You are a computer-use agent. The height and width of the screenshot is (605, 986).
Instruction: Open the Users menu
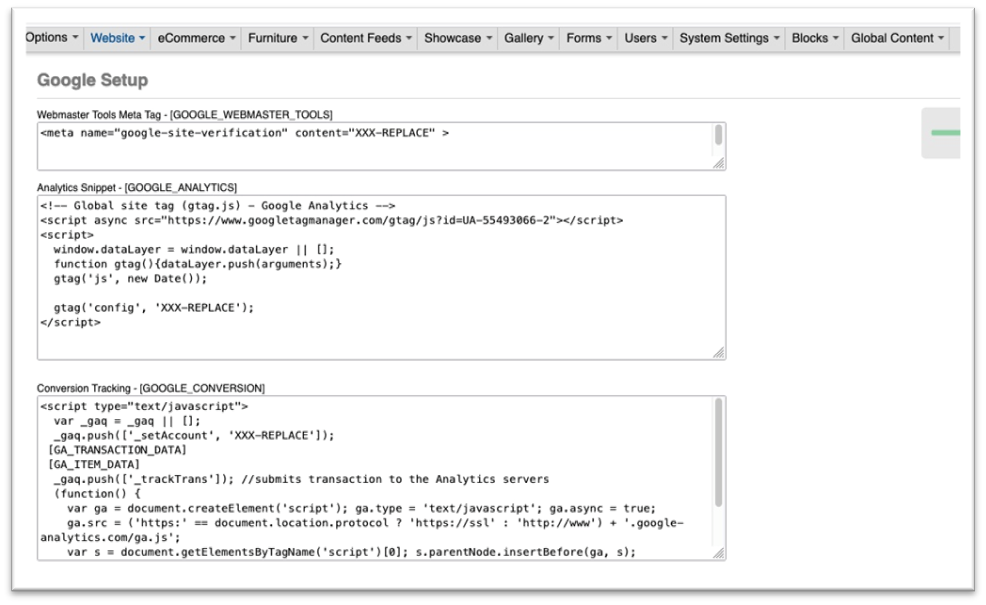point(645,37)
